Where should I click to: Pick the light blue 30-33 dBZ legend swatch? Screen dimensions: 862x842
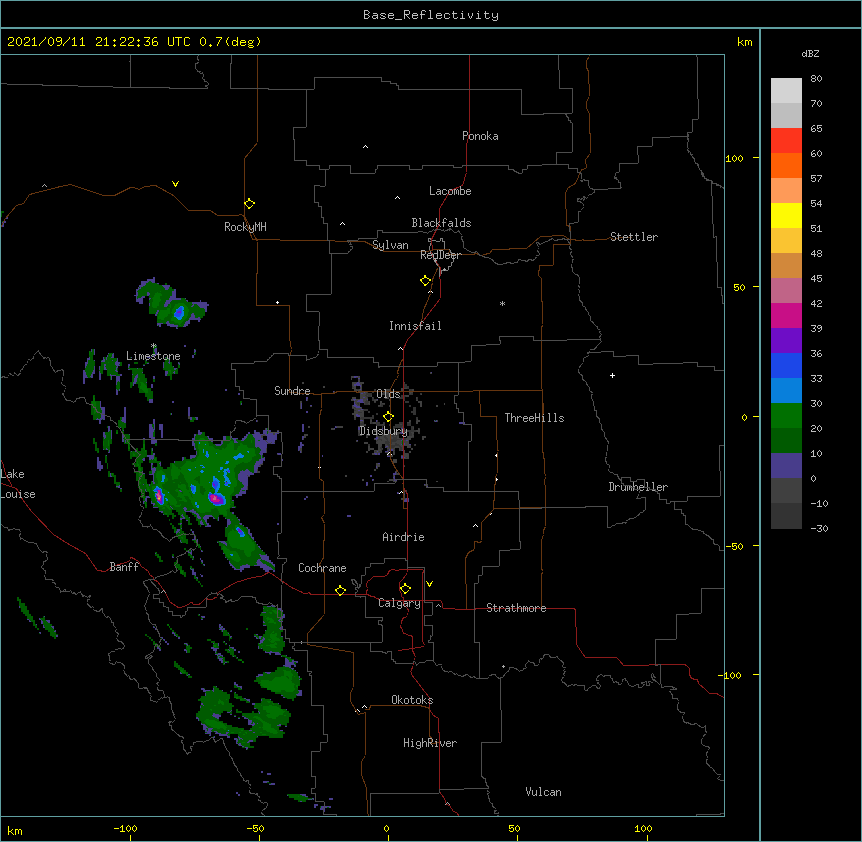tap(786, 391)
